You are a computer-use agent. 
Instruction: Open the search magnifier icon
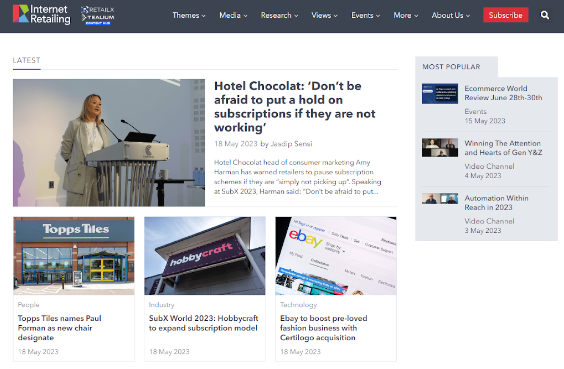[x=545, y=15]
